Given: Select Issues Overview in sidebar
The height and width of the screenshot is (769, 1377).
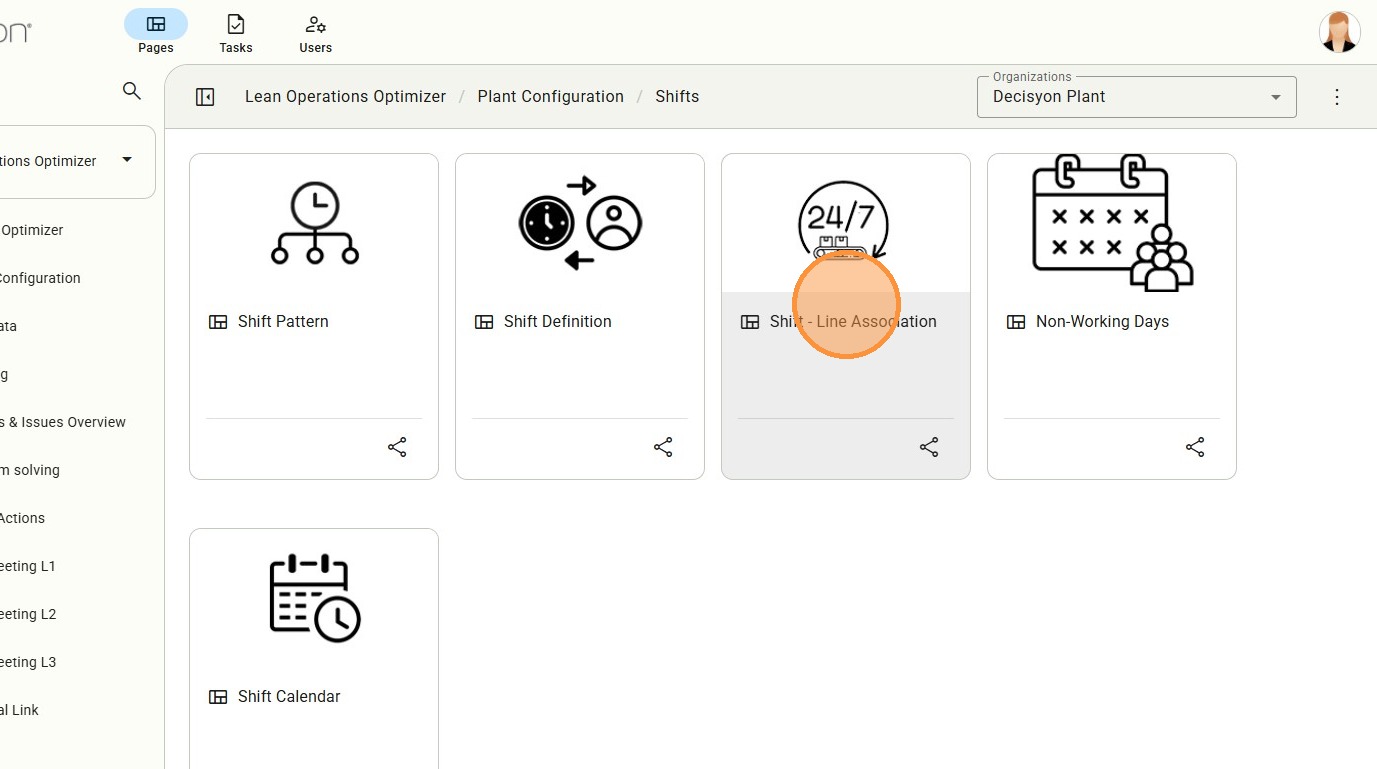Looking at the screenshot, I should click(65, 422).
